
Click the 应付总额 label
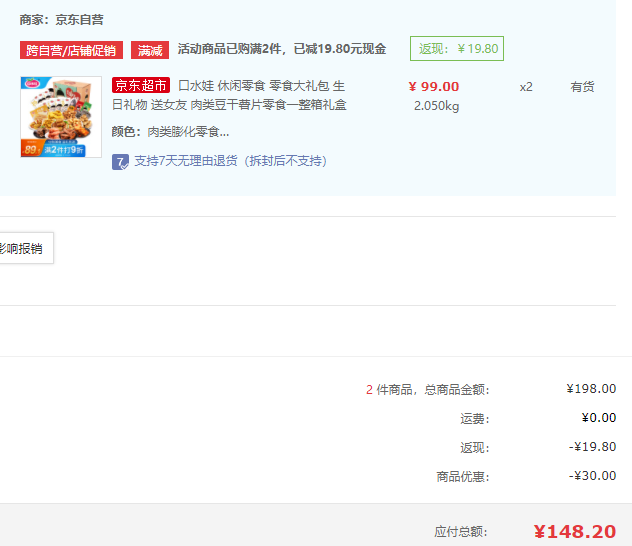(x=461, y=532)
